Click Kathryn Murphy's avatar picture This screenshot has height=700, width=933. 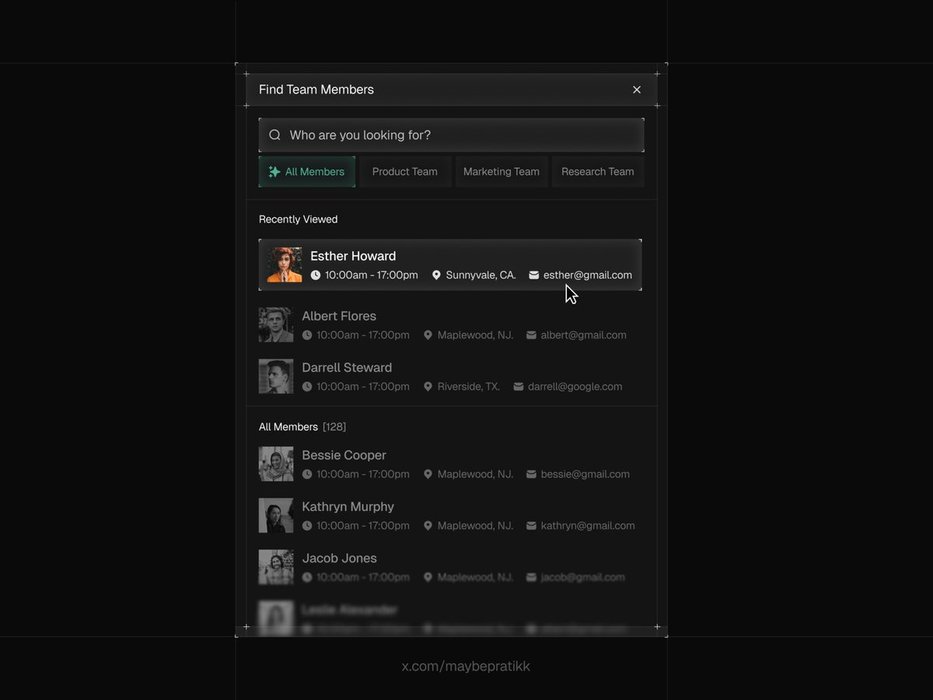pos(276,515)
